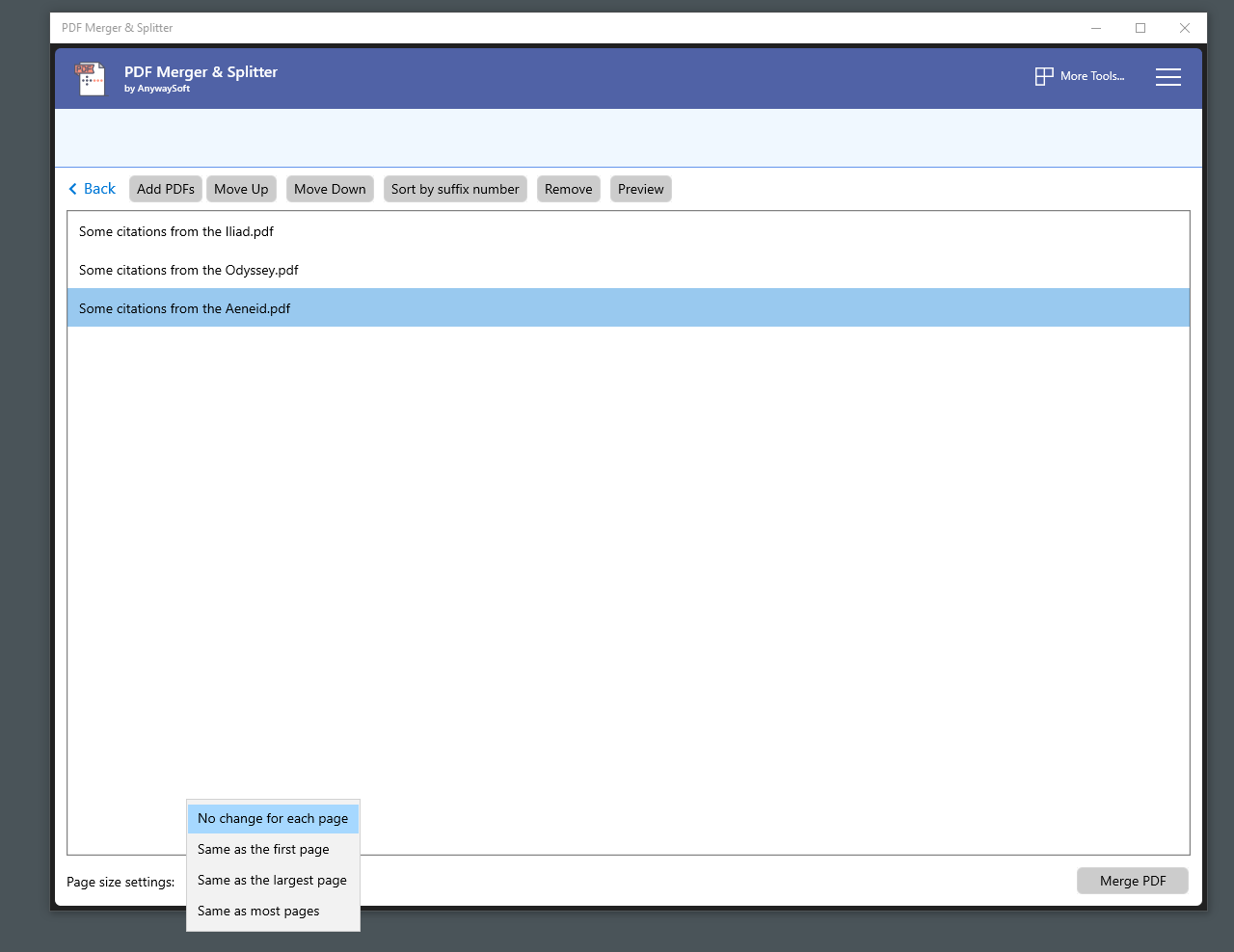The height and width of the screenshot is (952, 1234).
Task: Open the hamburger menu
Action: tap(1168, 77)
